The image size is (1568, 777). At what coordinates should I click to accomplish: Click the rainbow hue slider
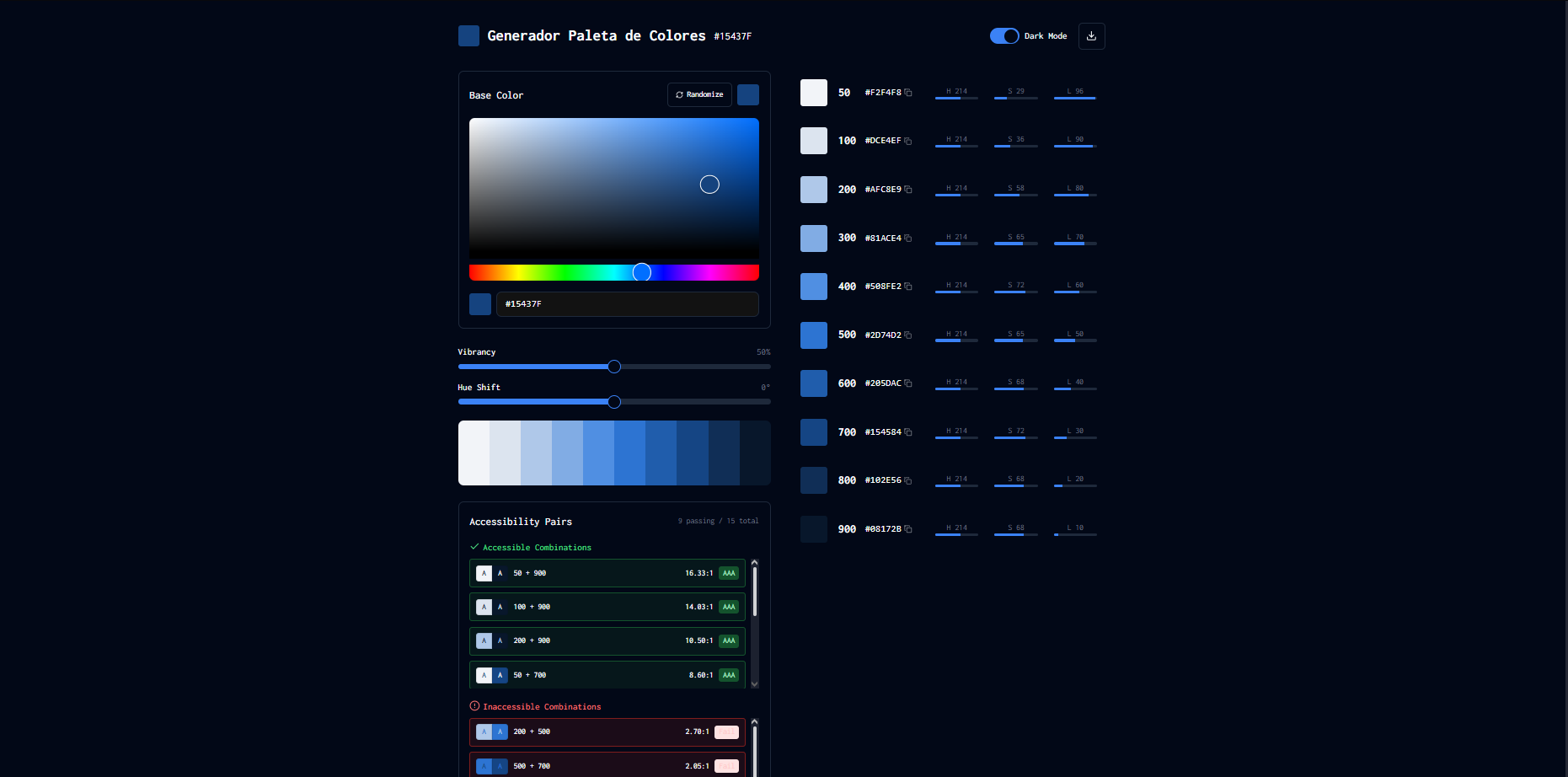(641, 272)
